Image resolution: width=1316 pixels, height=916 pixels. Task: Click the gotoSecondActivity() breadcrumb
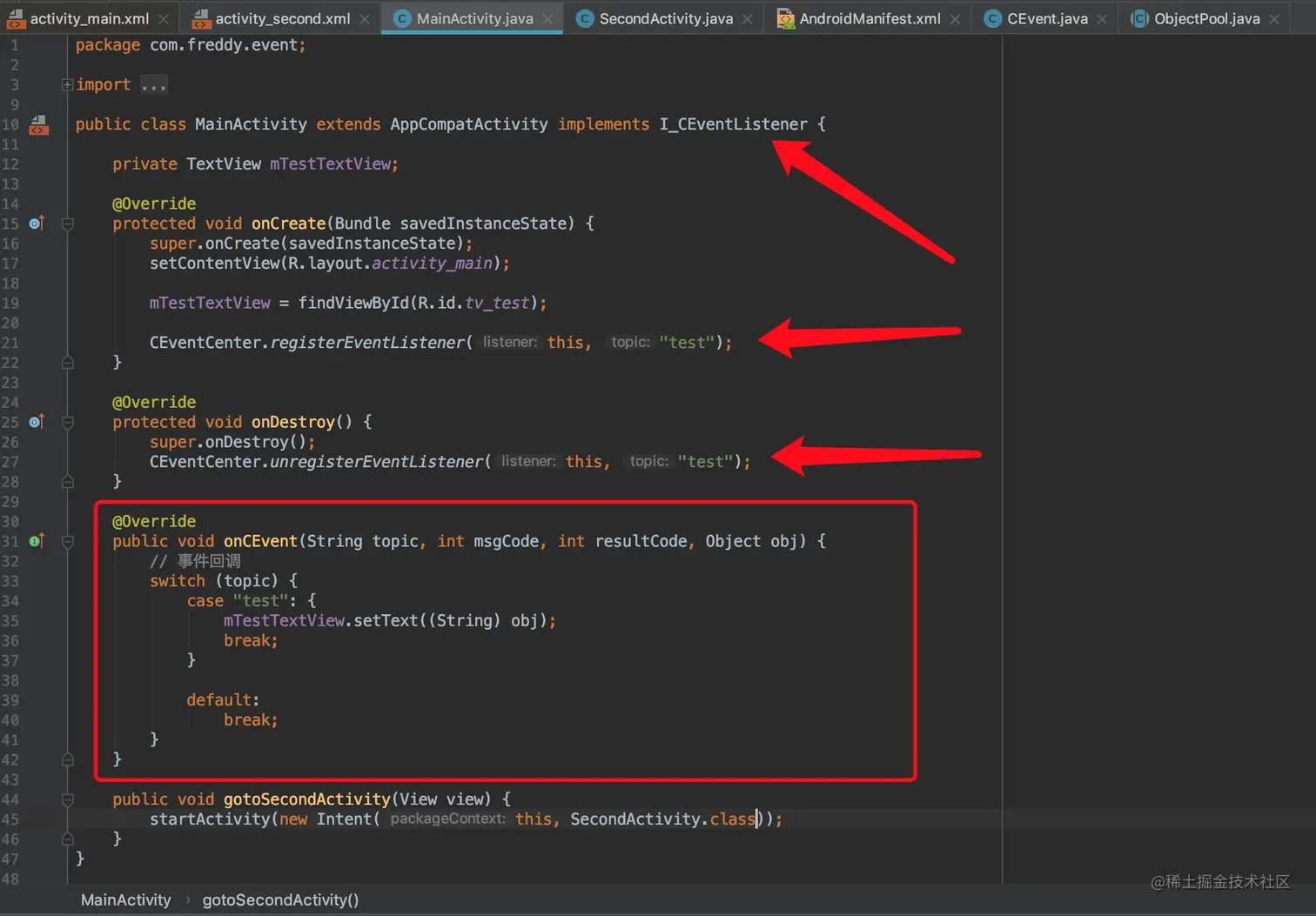coord(280,900)
